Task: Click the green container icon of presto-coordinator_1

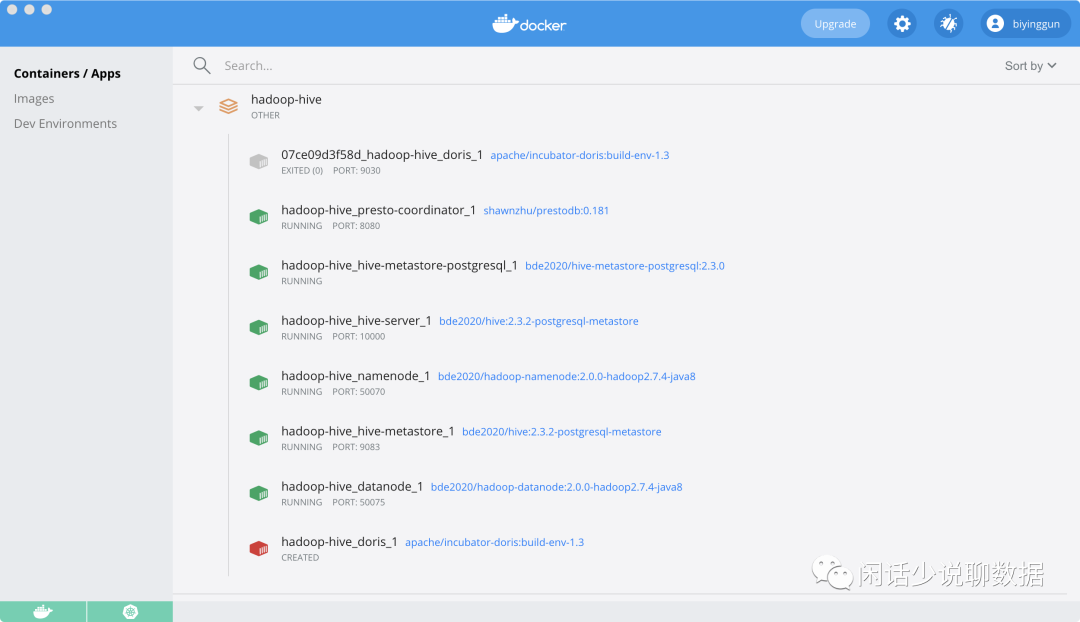Action: tap(259, 217)
